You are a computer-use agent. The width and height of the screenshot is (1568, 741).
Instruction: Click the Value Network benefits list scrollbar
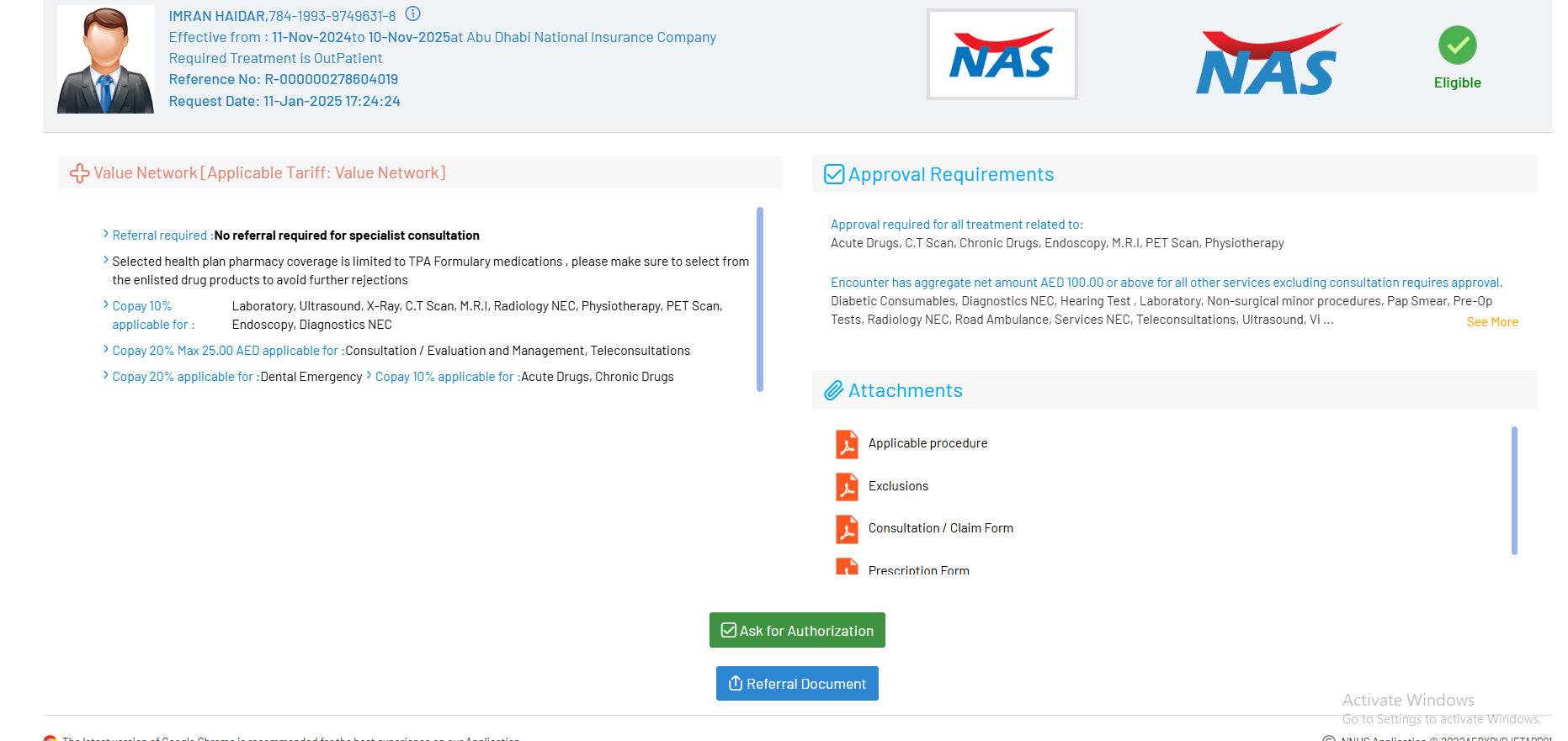[760, 299]
